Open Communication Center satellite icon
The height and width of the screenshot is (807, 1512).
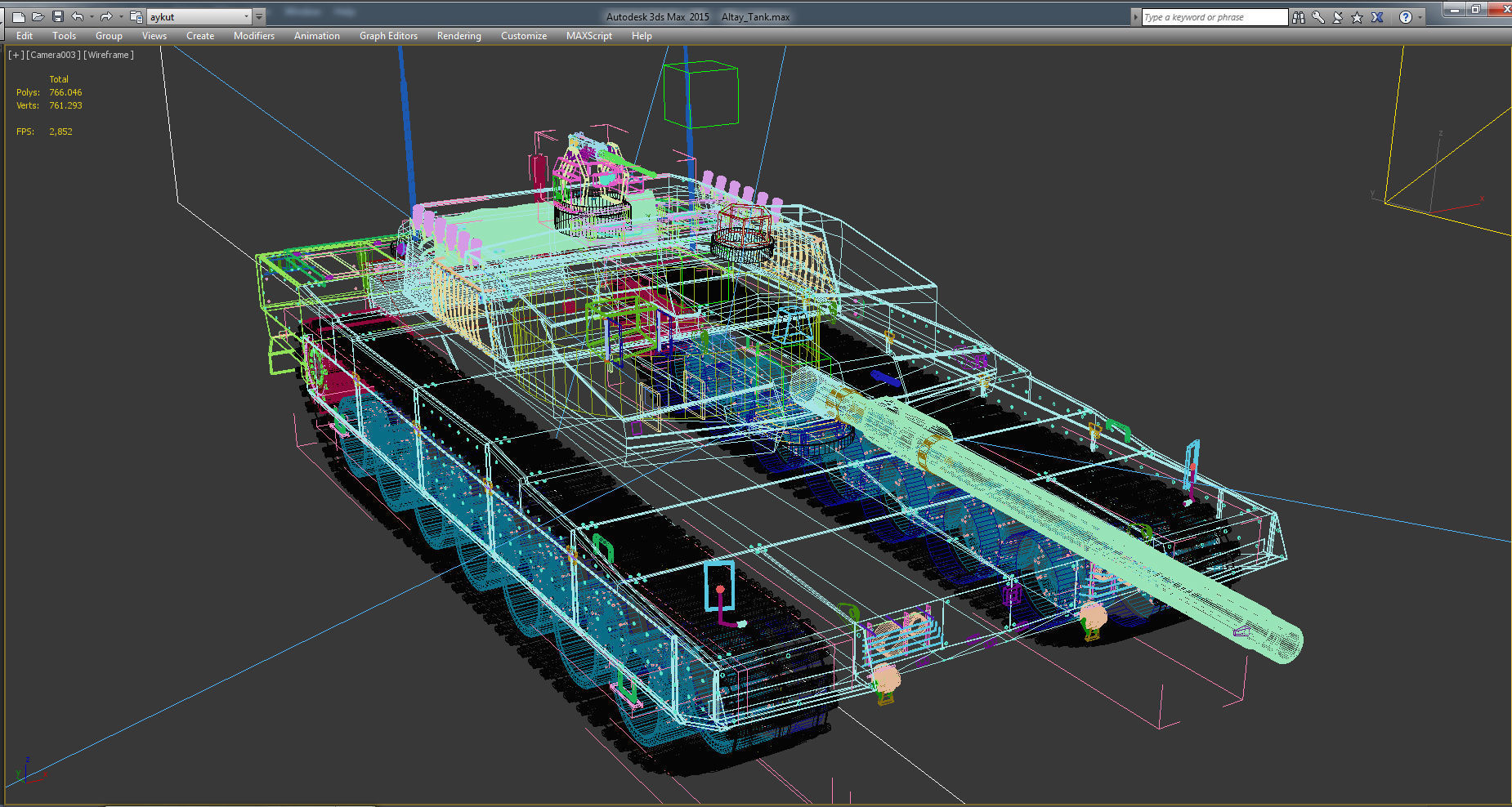tap(1338, 17)
